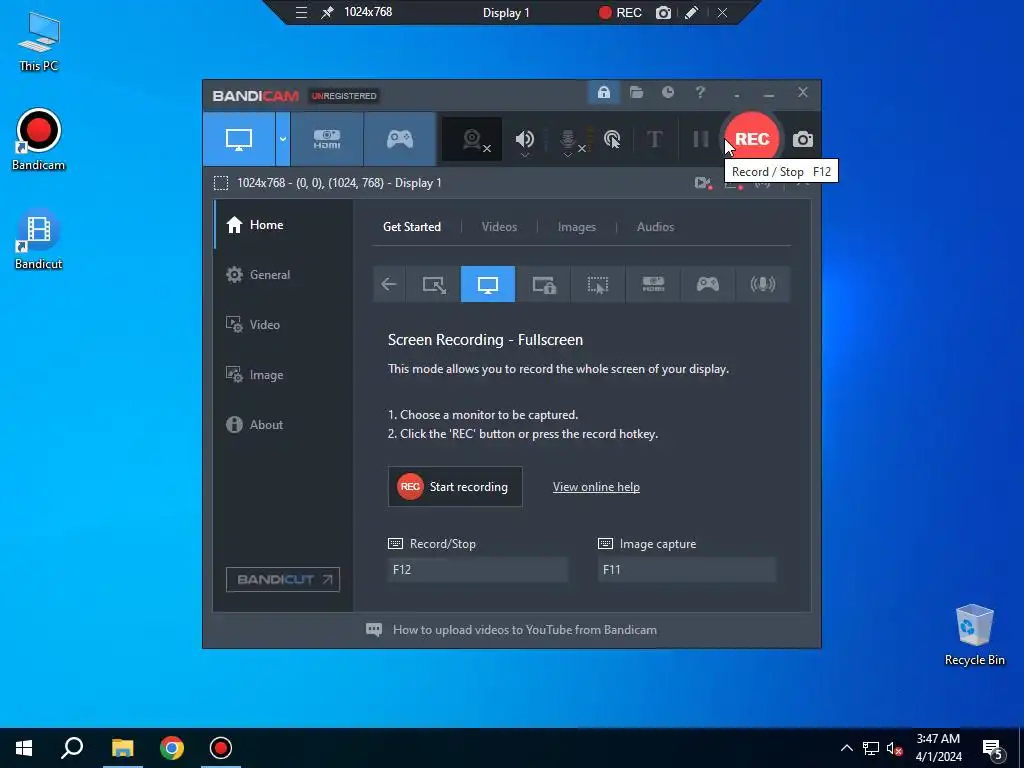
Task: Toggle the webcam overlay in the top toolbar
Action: click(472, 139)
